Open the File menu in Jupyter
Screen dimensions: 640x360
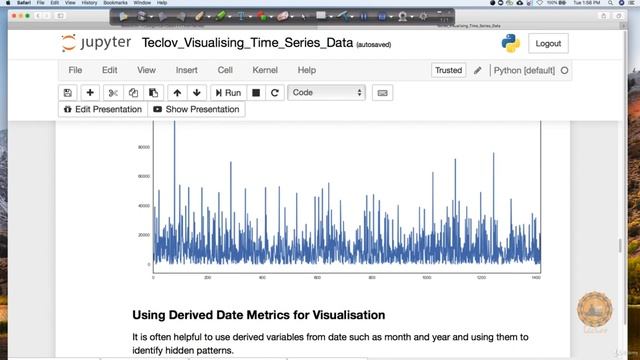pos(75,70)
